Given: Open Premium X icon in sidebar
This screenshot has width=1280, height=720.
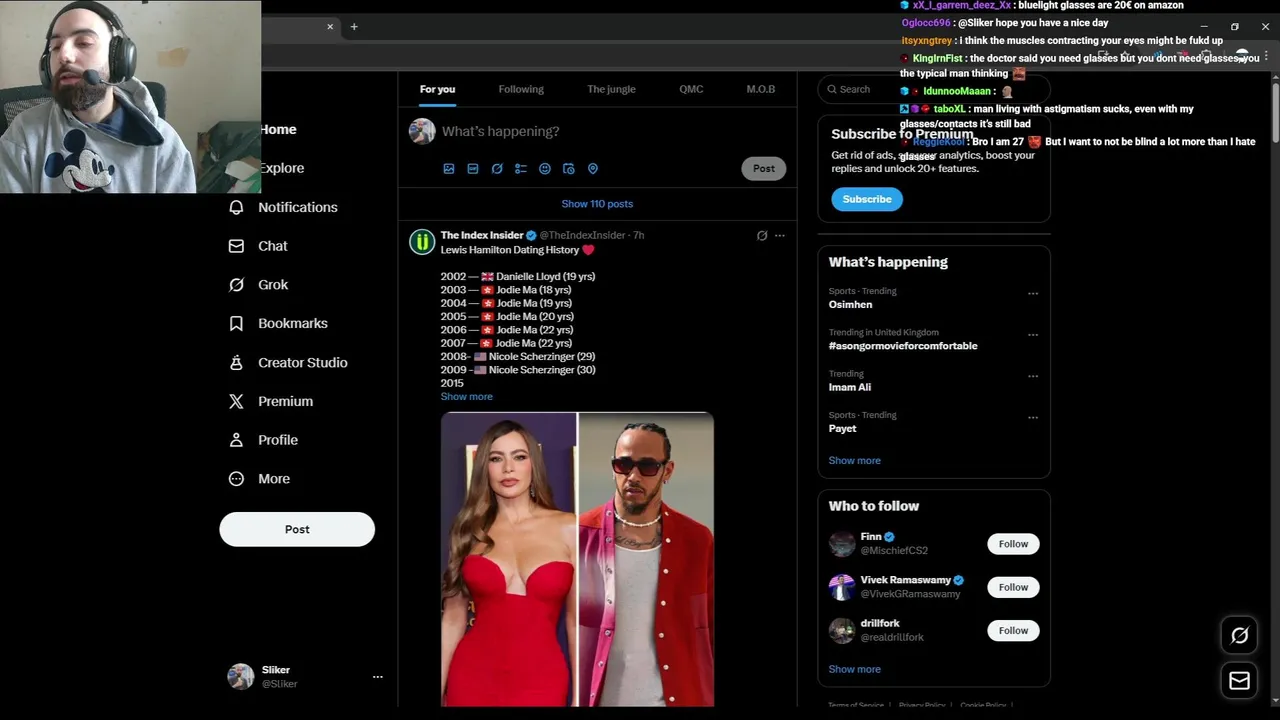Looking at the screenshot, I should click(x=236, y=401).
